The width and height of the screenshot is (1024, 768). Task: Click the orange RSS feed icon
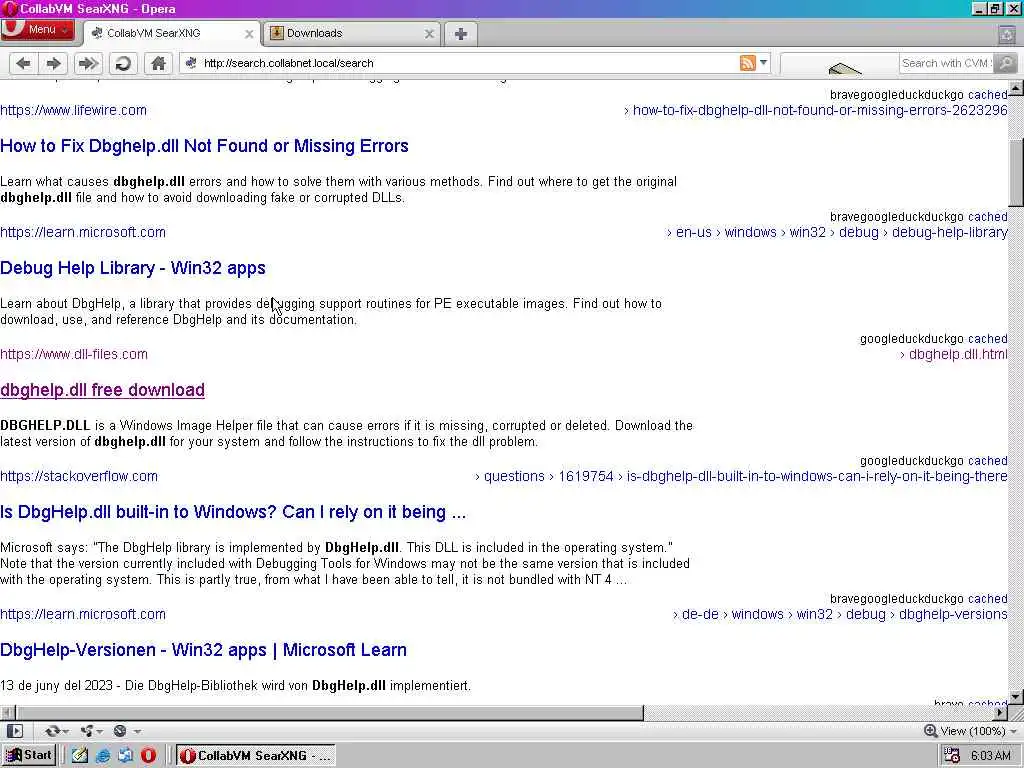748,63
